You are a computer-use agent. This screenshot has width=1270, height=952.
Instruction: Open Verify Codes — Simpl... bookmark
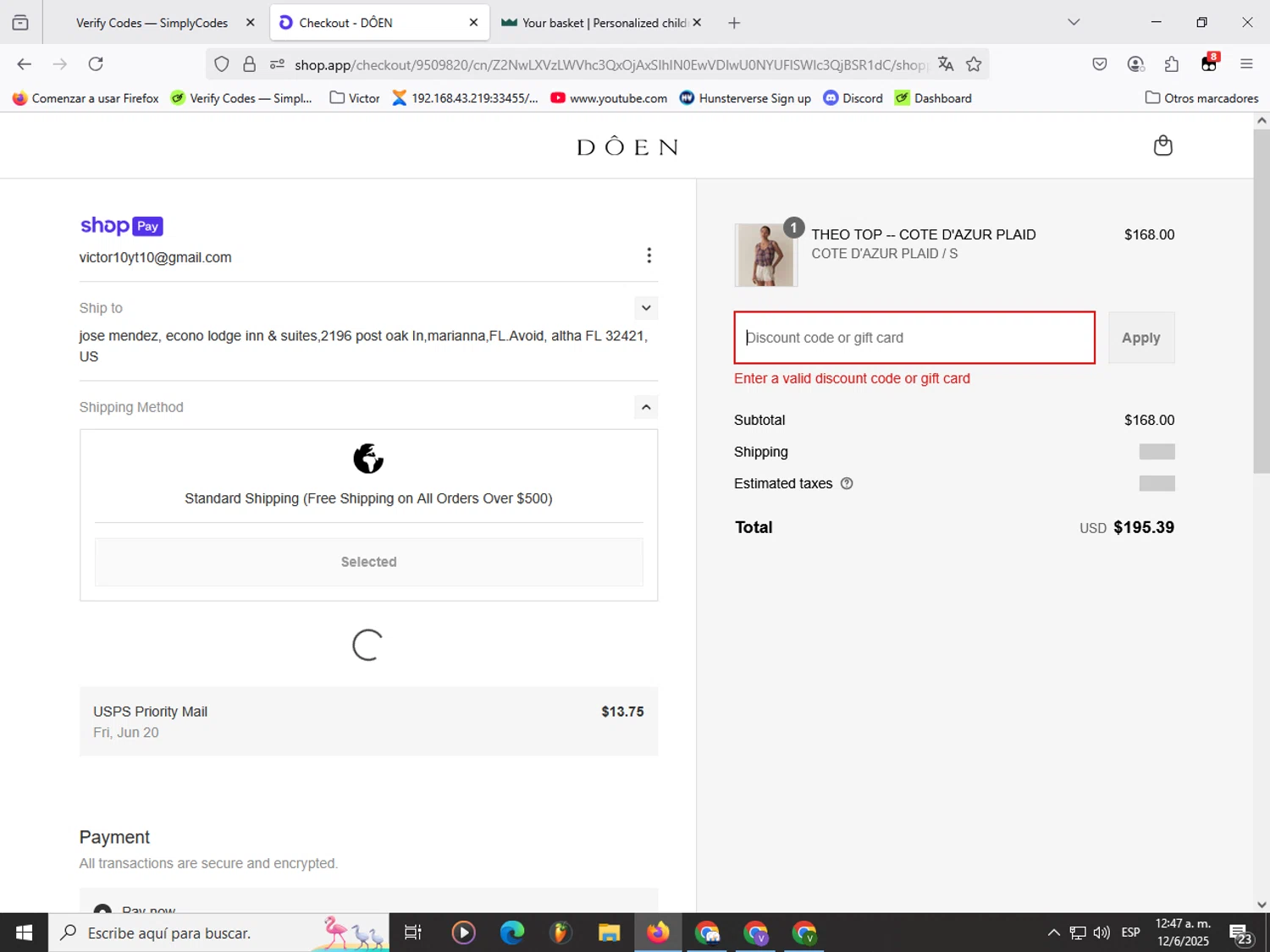click(242, 98)
